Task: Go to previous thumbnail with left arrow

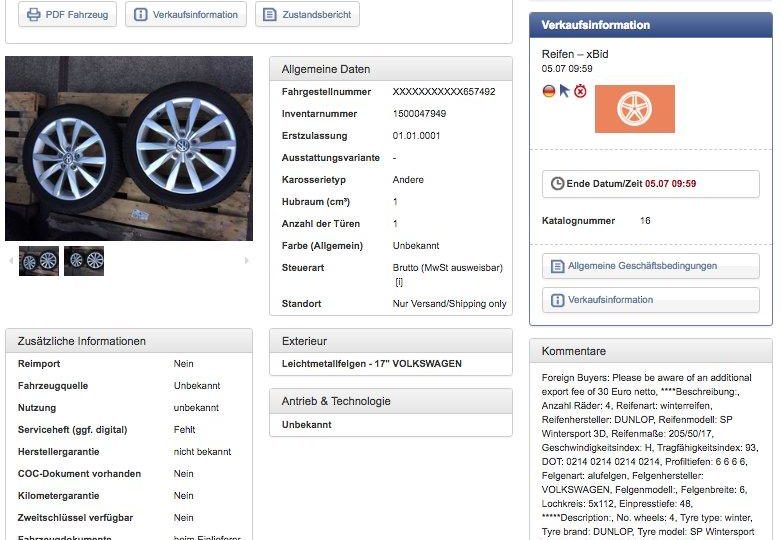Action: coord(11,261)
